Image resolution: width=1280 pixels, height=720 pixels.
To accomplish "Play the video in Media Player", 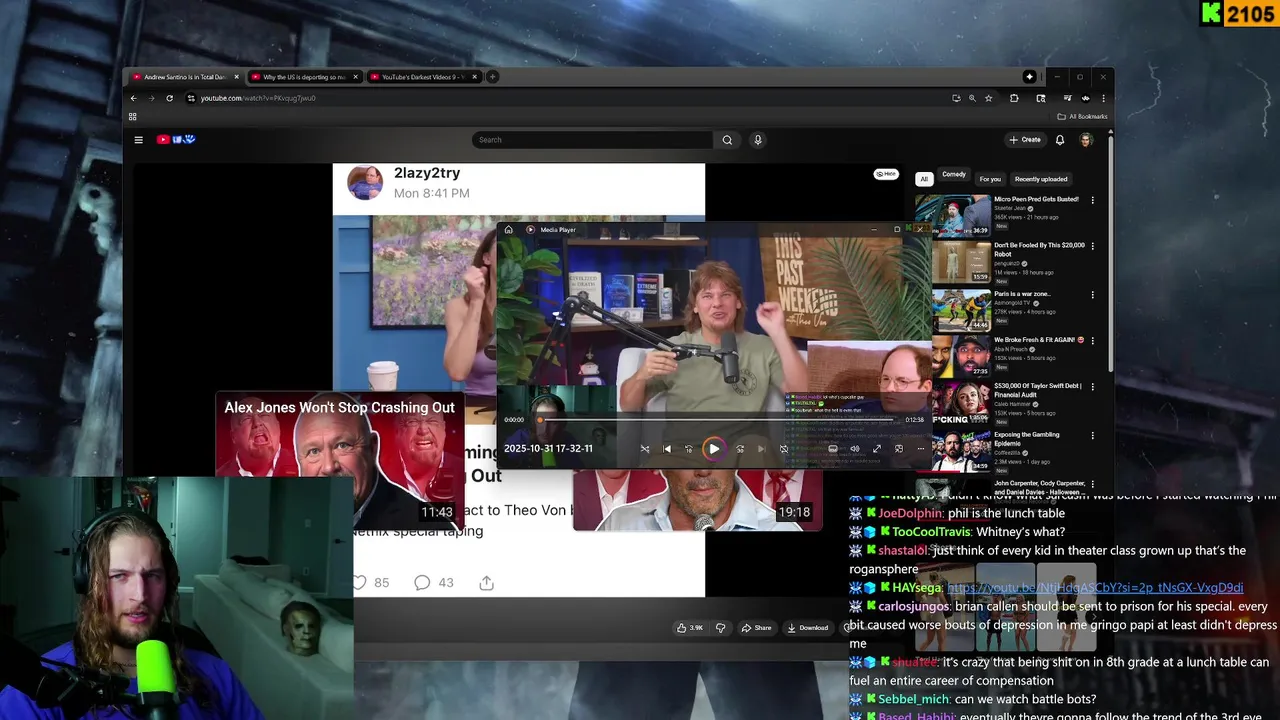I will [713, 449].
